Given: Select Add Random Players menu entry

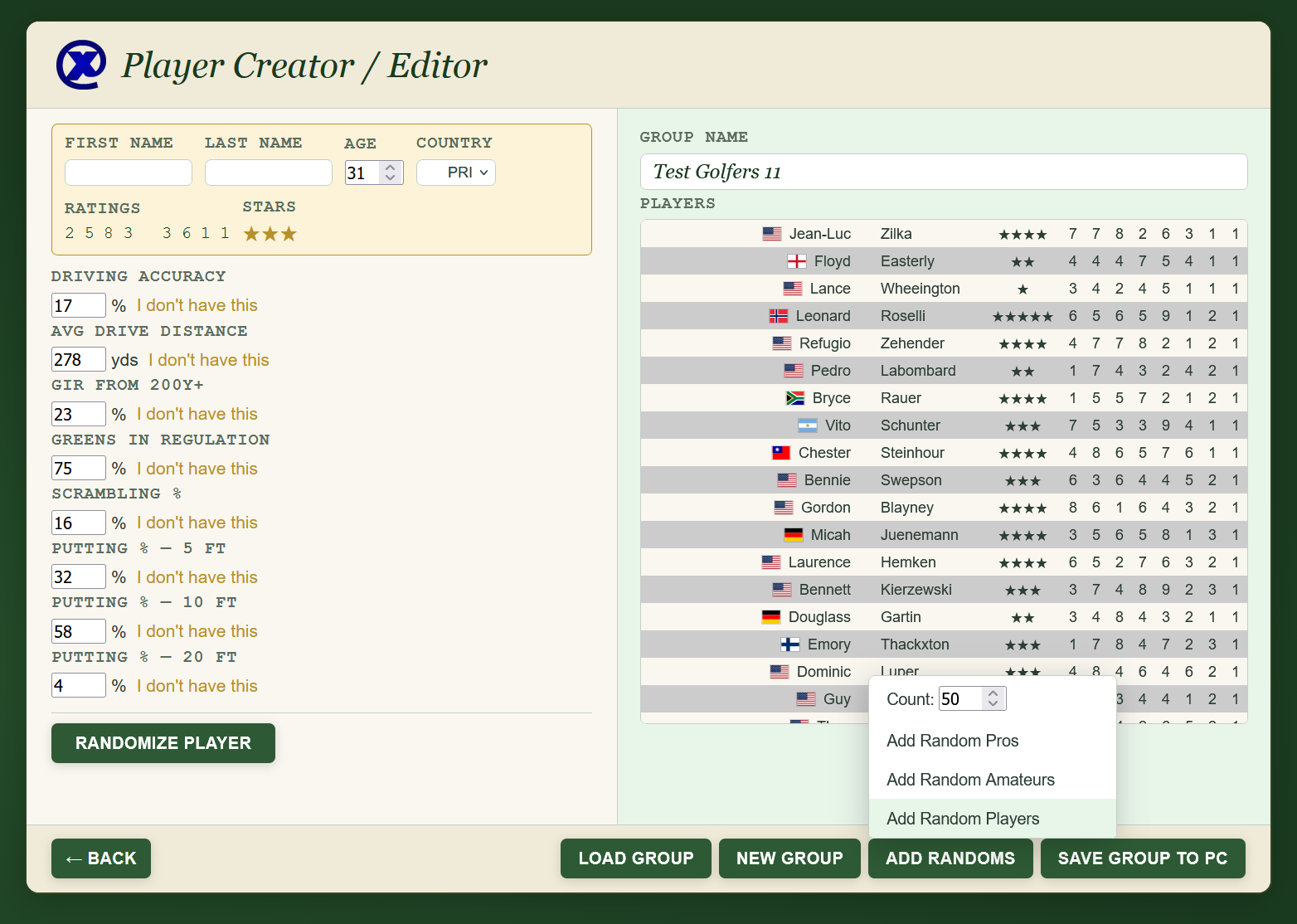Looking at the screenshot, I should (x=993, y=819).
